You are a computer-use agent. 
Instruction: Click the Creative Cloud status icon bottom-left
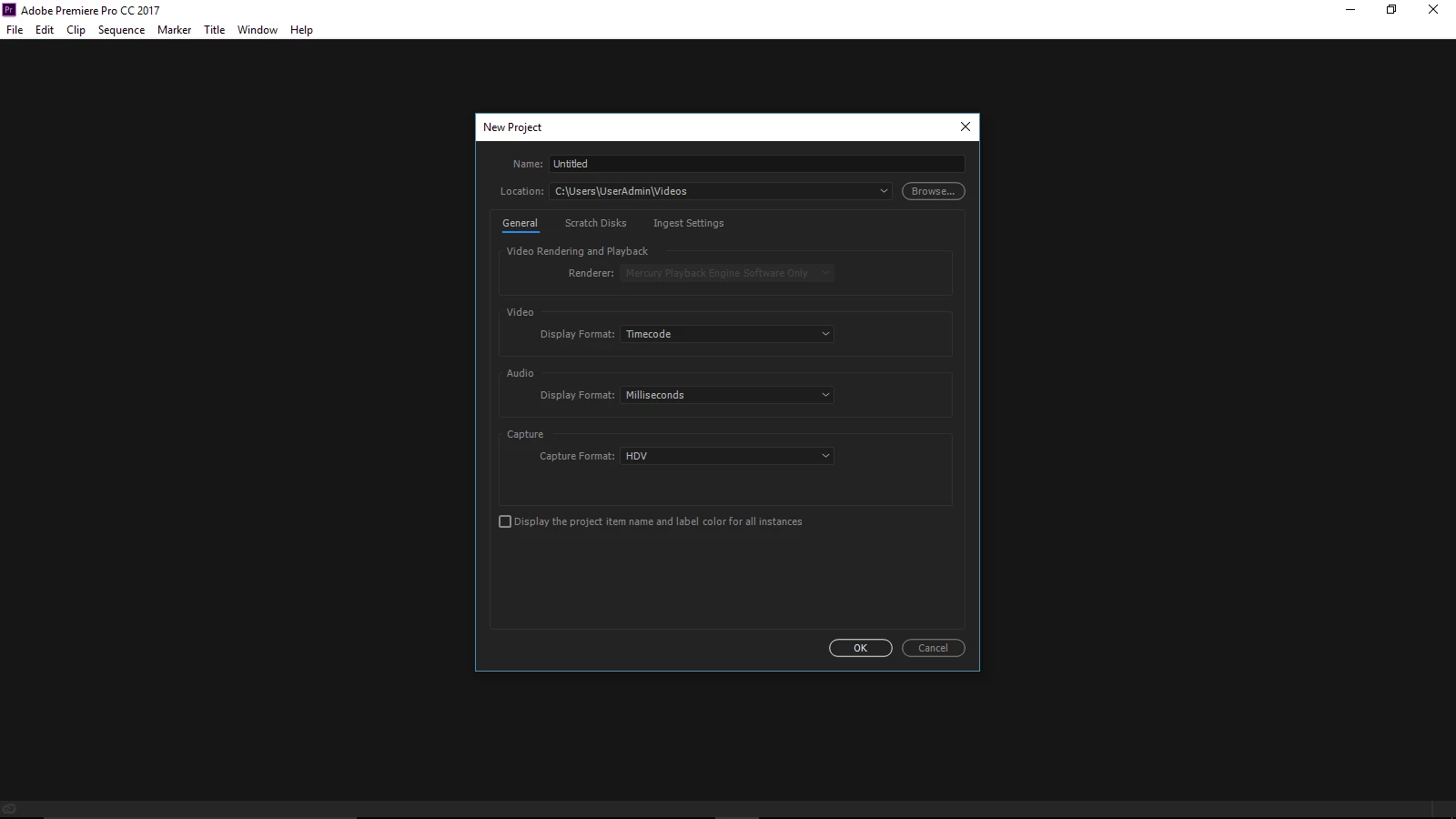9,809
